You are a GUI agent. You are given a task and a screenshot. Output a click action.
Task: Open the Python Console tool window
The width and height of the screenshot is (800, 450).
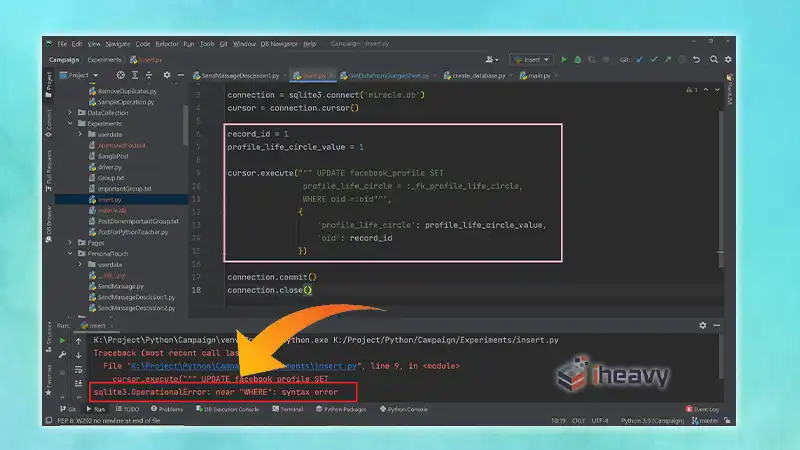pos(404,409)
